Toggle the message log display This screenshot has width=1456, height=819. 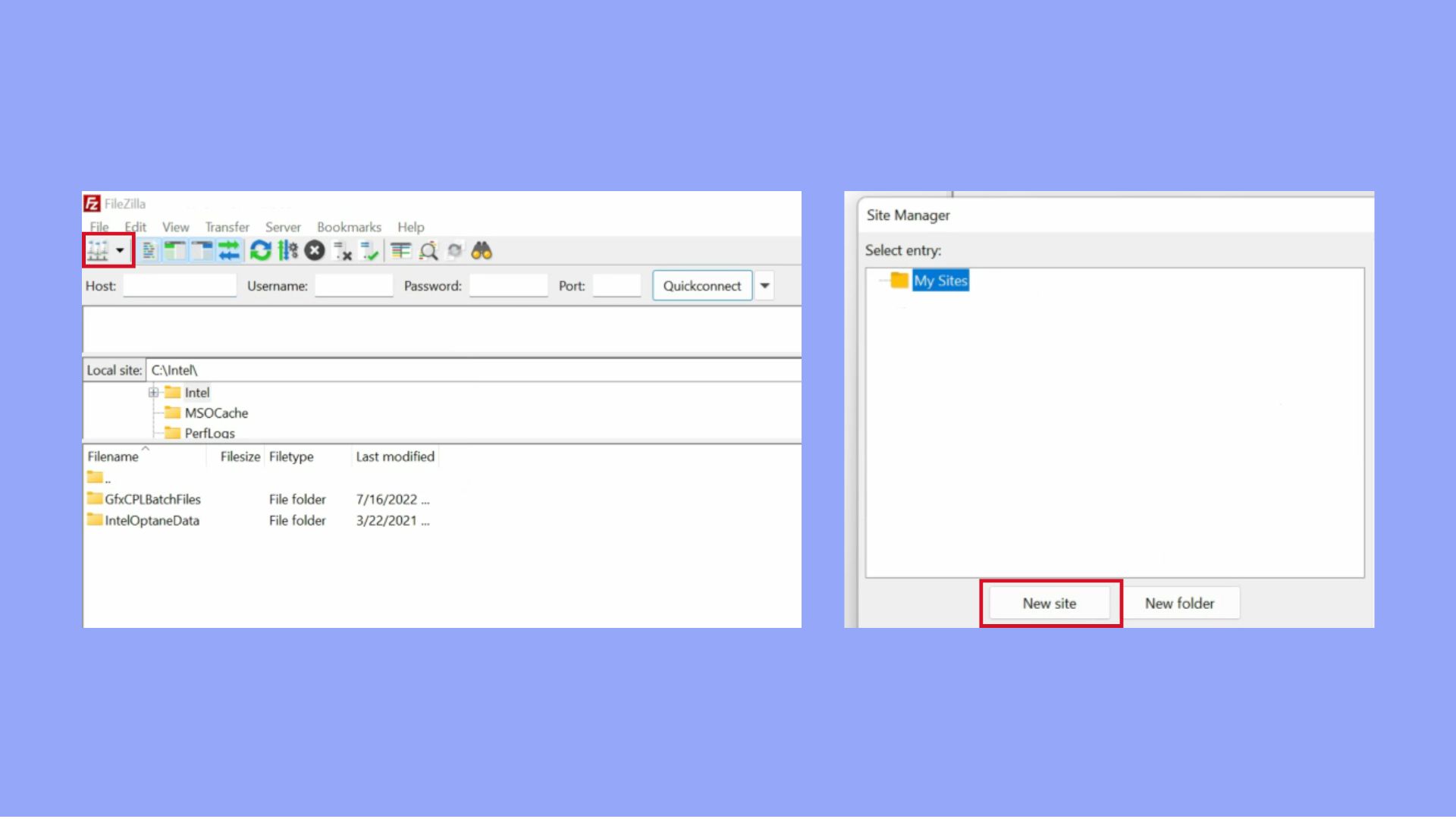tap(148, 250)
